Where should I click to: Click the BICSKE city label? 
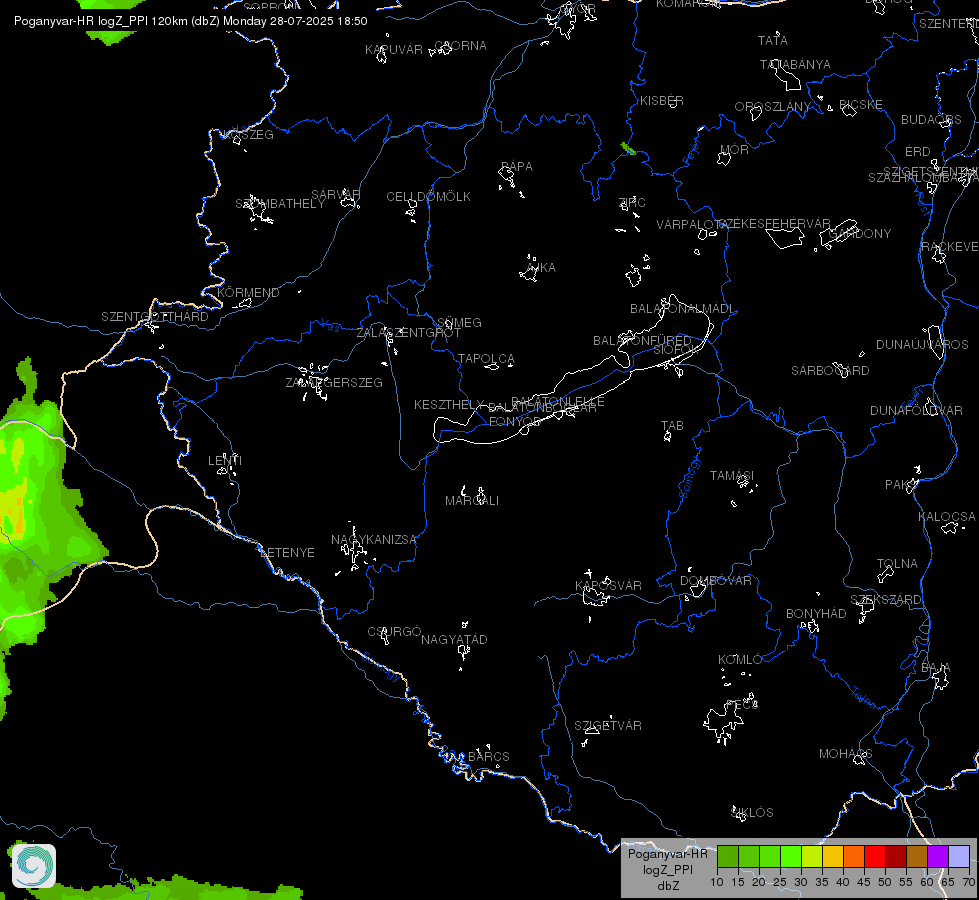(861, 104)
